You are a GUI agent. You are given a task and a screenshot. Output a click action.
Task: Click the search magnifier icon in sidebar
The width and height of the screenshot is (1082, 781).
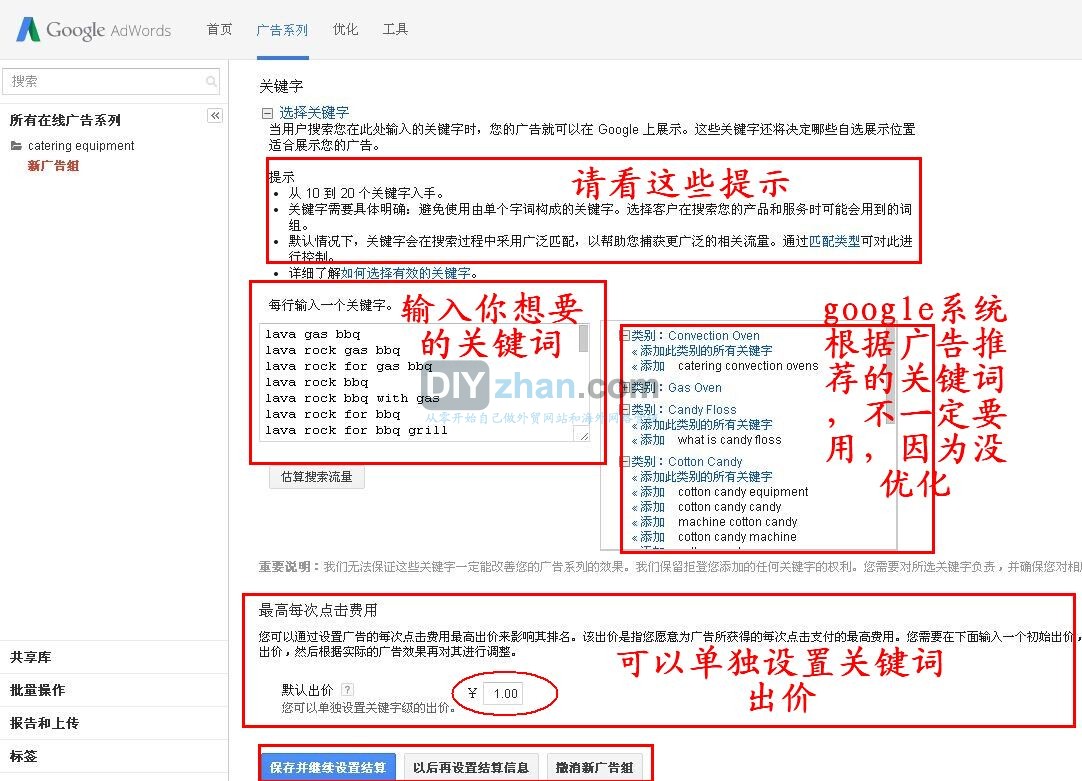(211, 82)
